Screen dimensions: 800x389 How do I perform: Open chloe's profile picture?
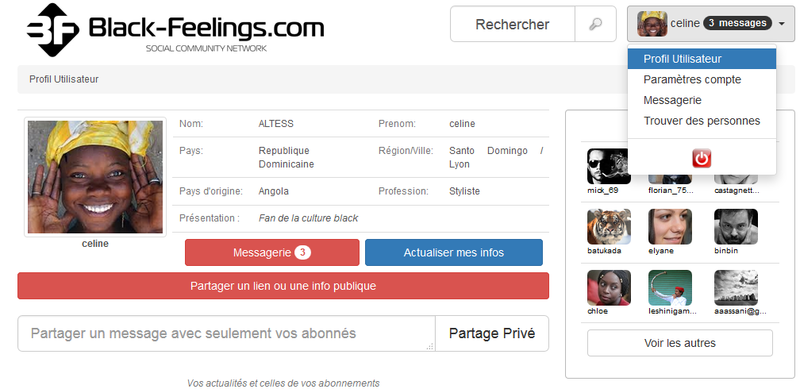(x=609, y=288)
